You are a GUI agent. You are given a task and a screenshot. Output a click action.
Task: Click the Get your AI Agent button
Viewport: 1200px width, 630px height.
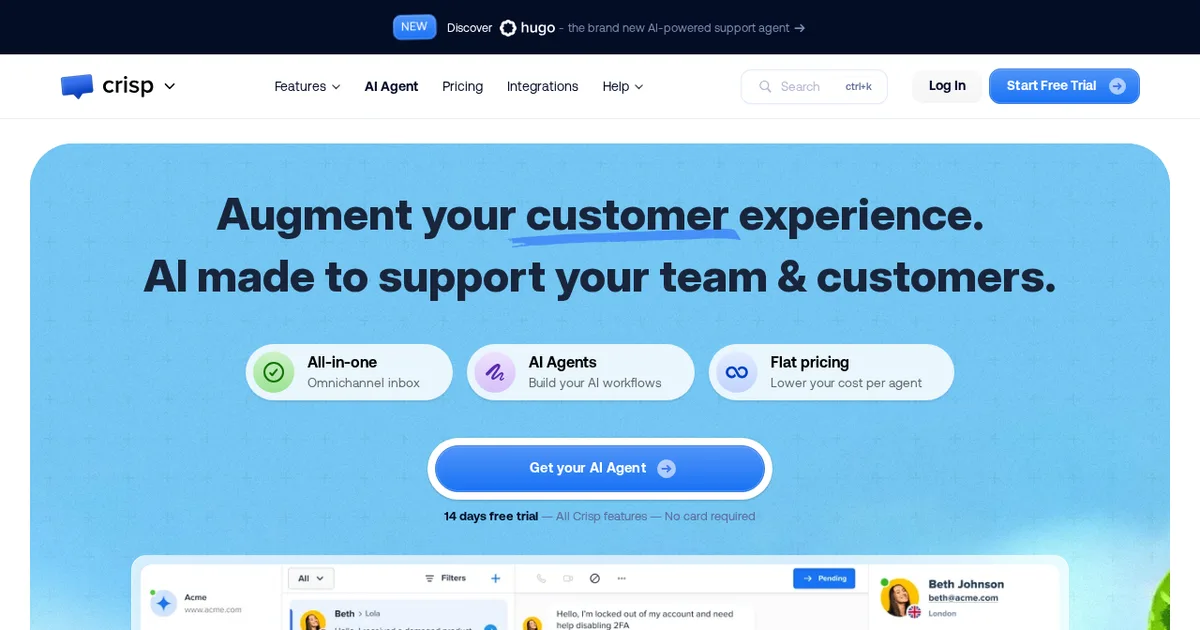coord(600,468)
